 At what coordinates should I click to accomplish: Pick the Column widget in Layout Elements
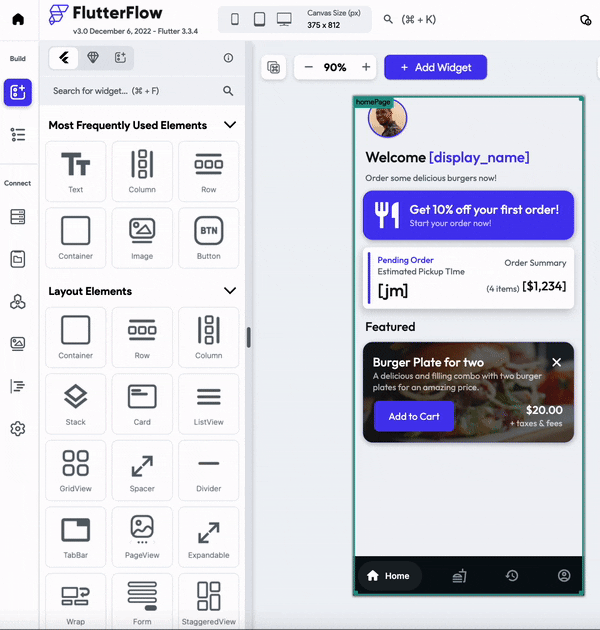point(209,338)
